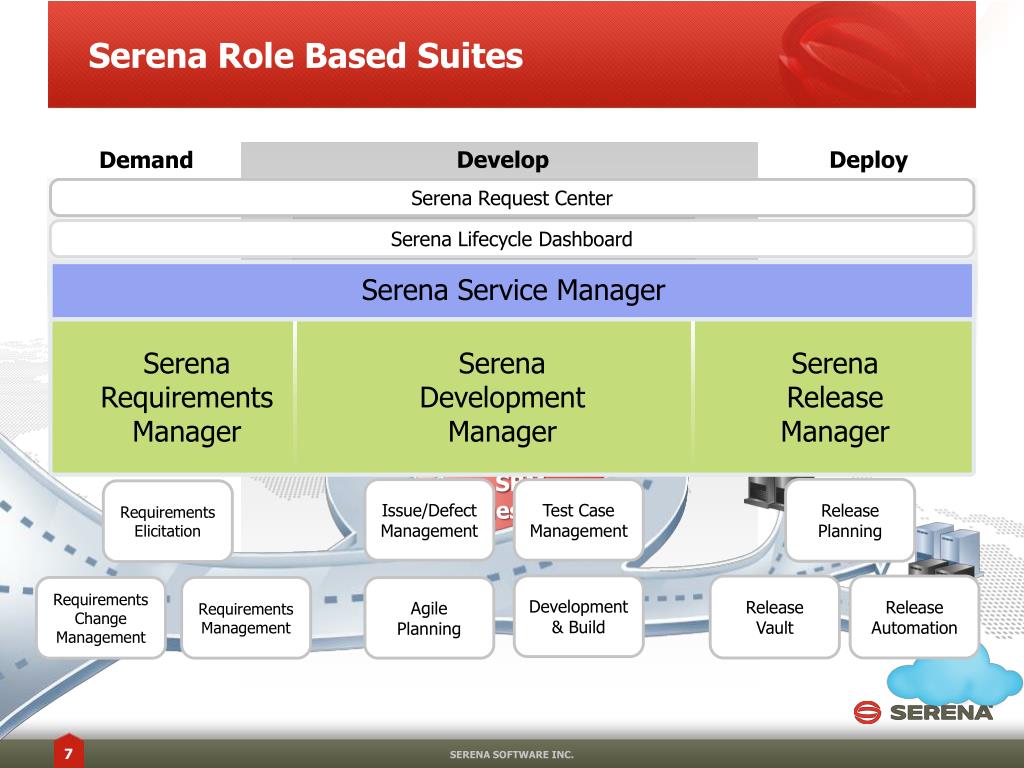Click the blue cloud graphic
Image resolution: width=1024 pixels, height=768 pixels.
coord(954,680)
